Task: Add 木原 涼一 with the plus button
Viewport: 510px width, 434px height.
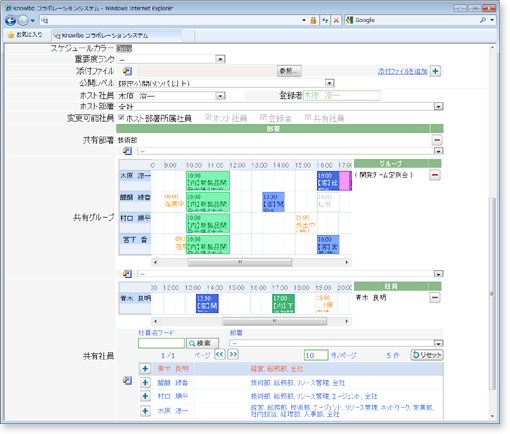Action: click(145, 411)
